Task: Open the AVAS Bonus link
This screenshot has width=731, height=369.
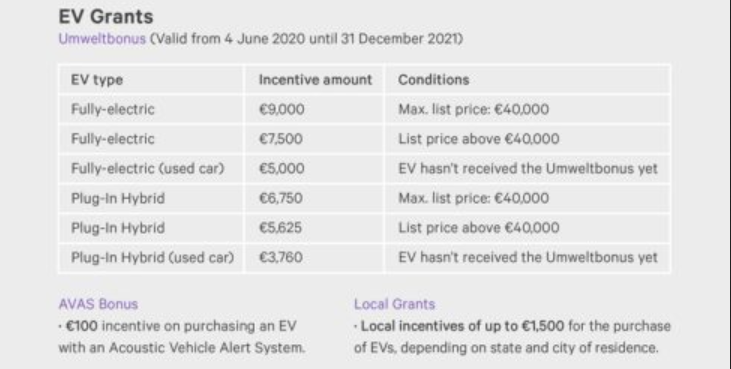Action: pos(98,304)
